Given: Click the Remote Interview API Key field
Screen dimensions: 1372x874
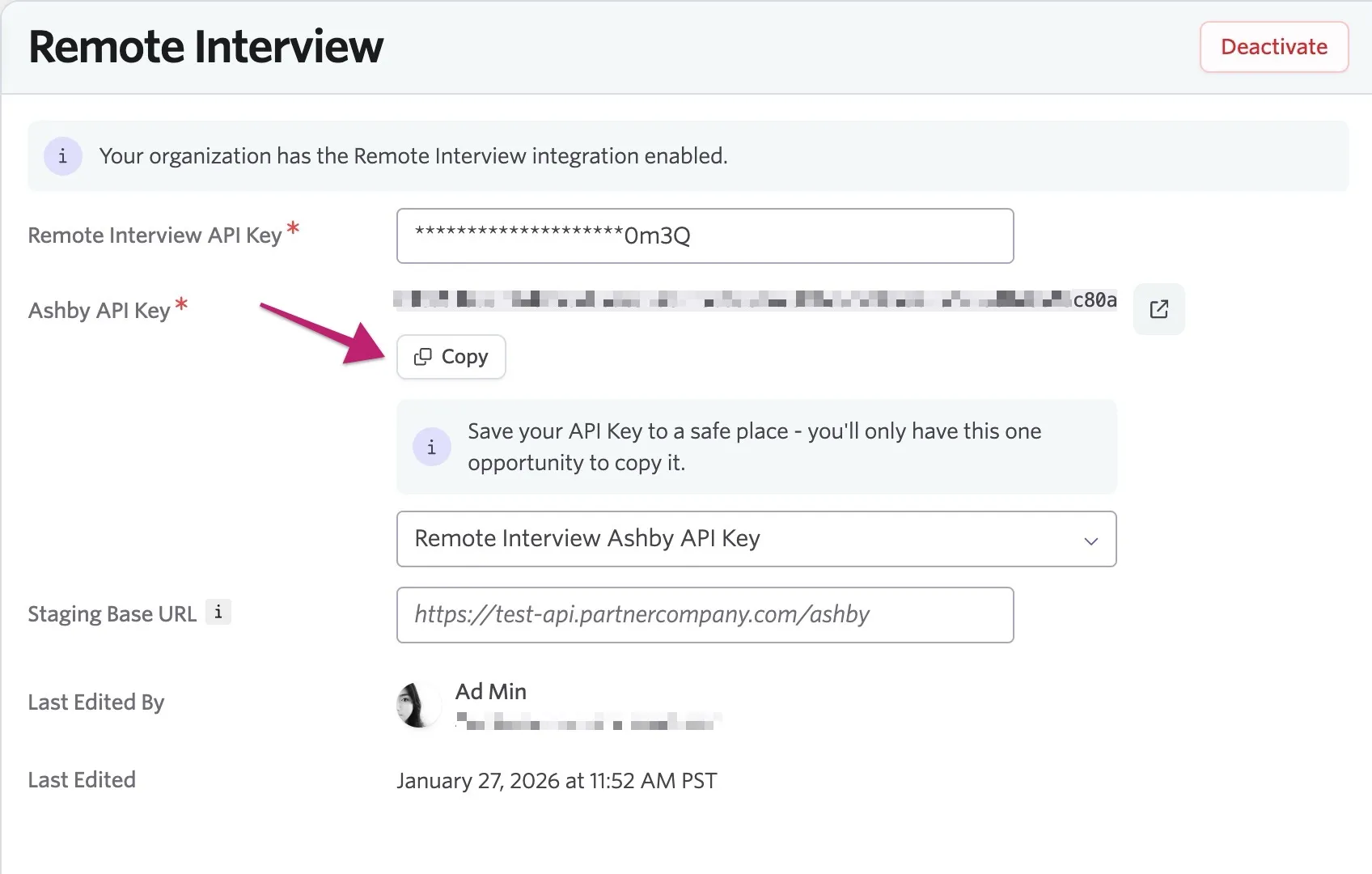Looking at the screenshot, I should (705, 235).
